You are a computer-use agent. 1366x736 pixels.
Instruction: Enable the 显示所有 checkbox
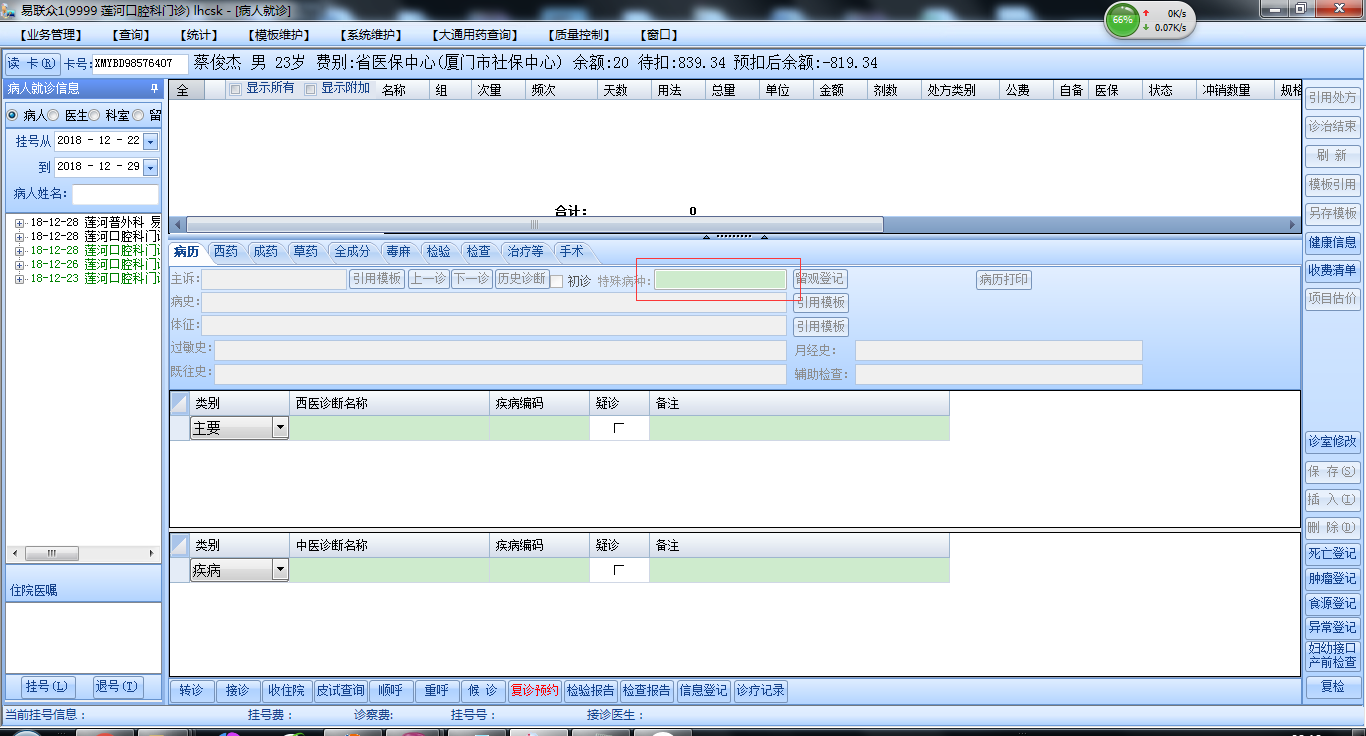coord(235,89)
